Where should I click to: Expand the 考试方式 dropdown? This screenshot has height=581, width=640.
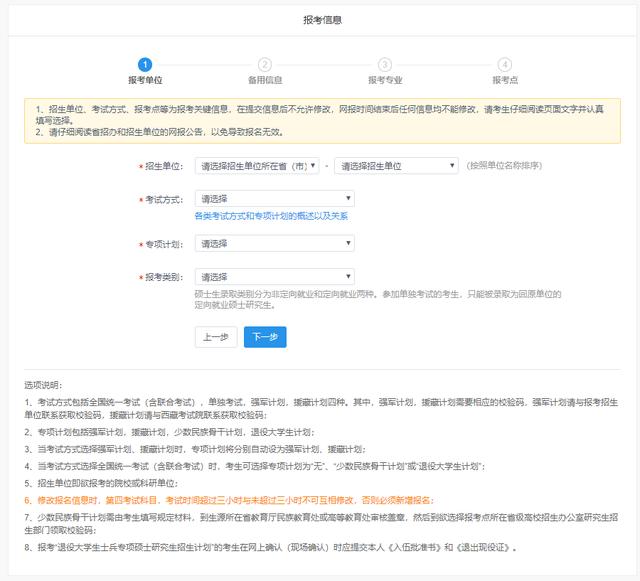[275, 199]
